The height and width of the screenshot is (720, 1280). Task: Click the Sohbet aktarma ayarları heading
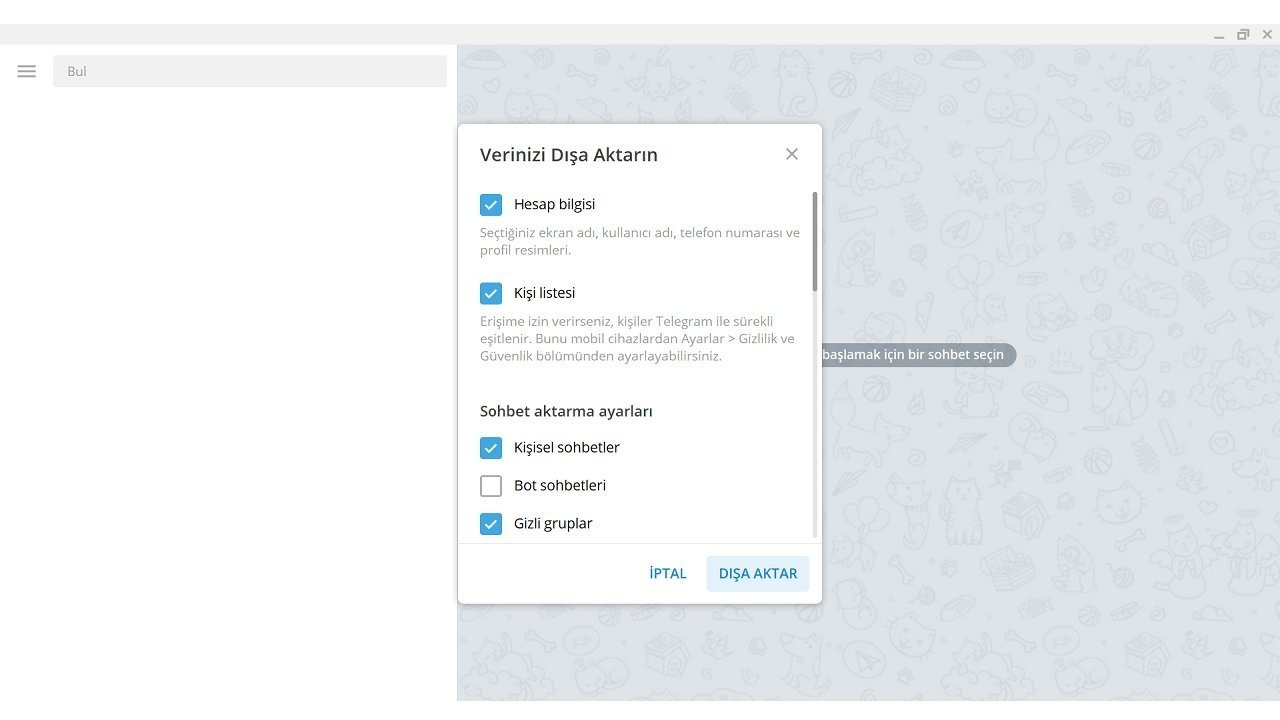(x=566, y=411)
